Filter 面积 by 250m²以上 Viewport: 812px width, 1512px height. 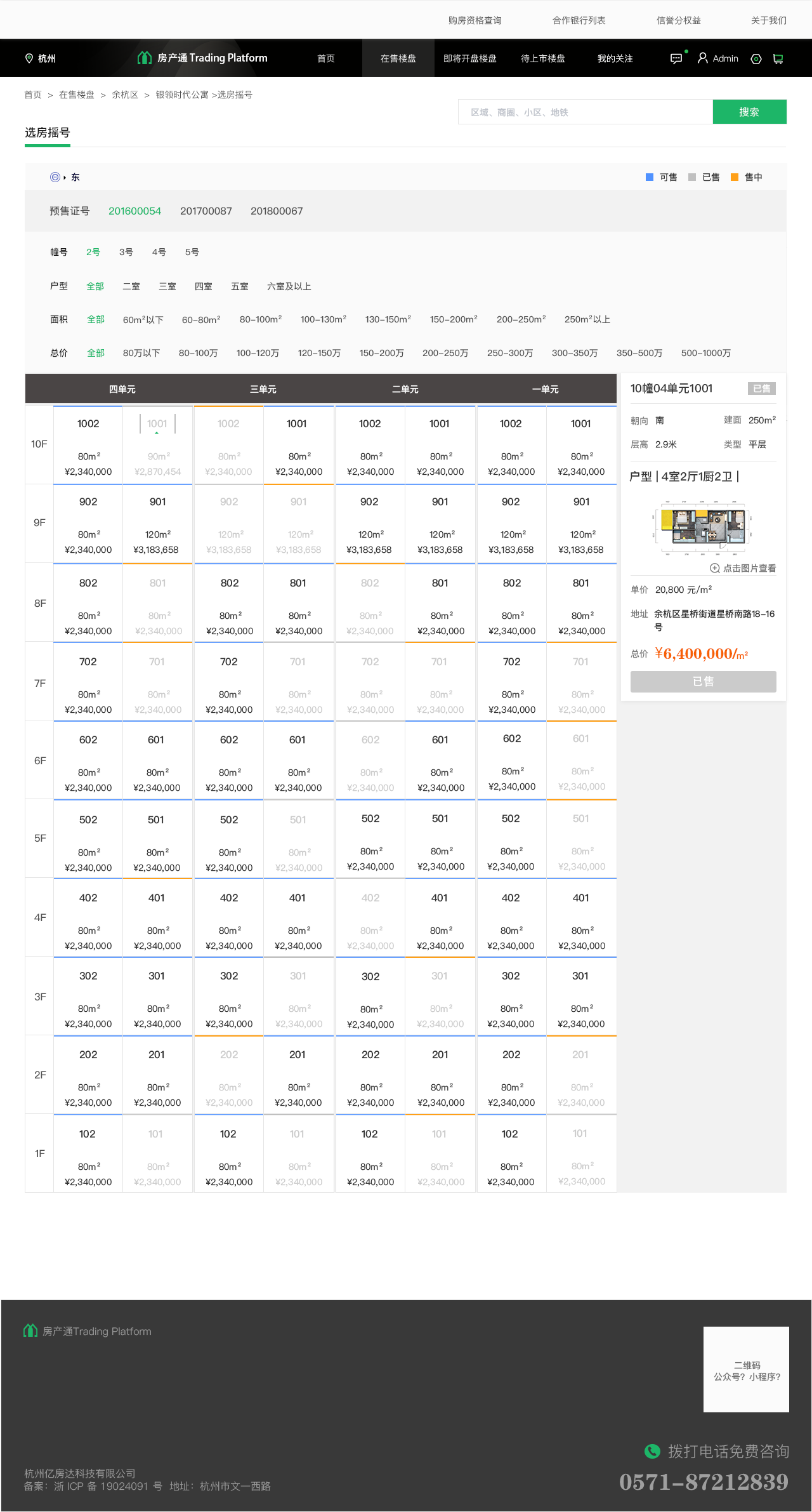tap(587, 319)
